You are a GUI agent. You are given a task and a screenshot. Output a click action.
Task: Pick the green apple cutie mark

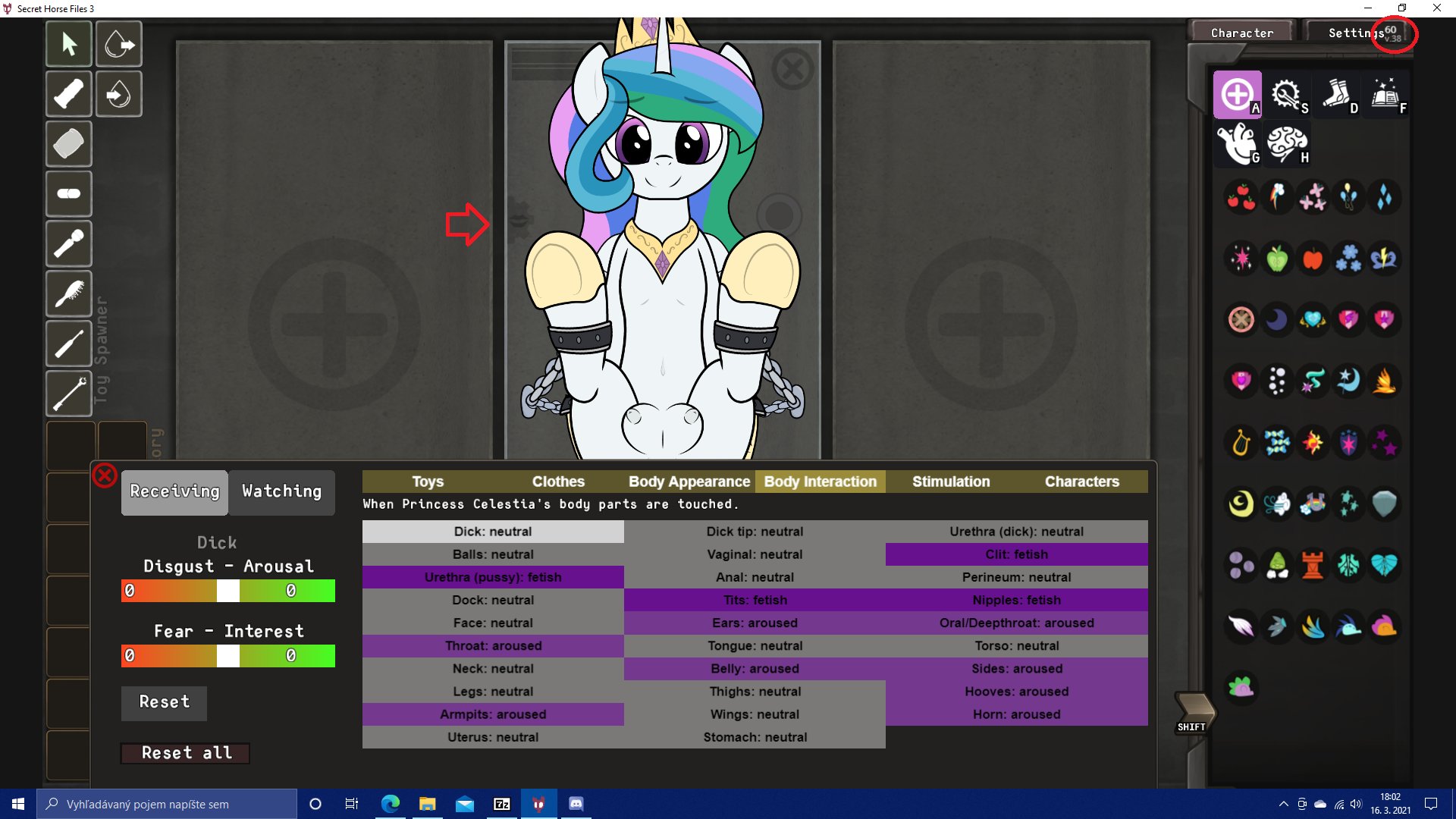[1277, 259]
